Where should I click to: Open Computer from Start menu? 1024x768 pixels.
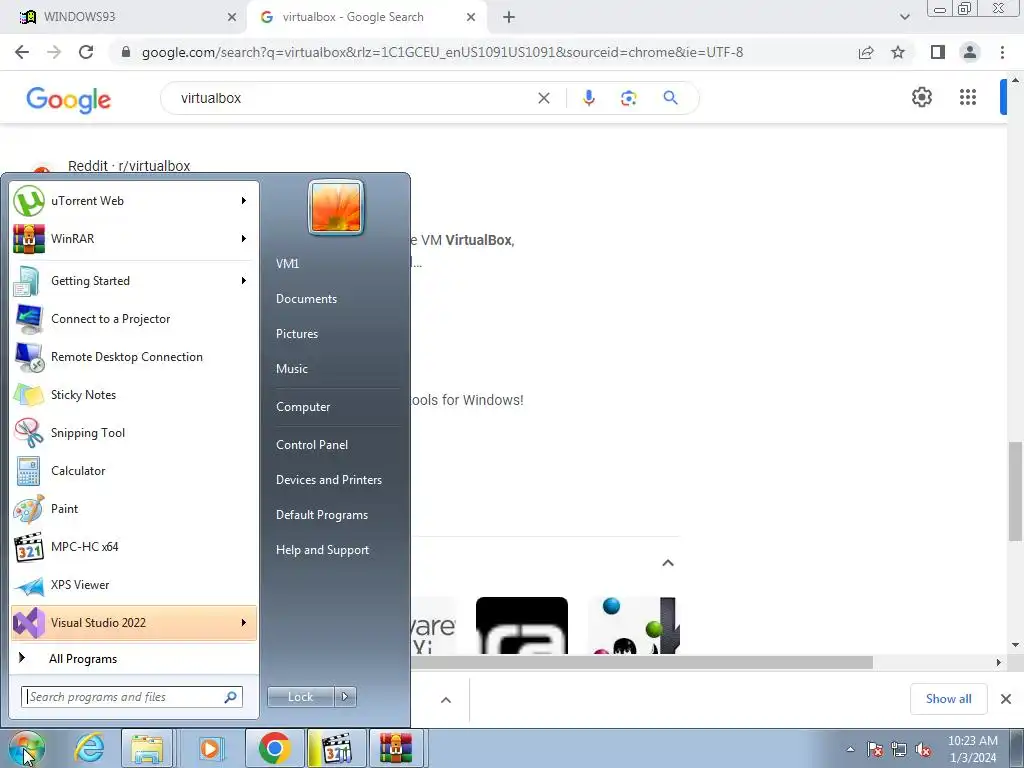[x=303, y=407]
